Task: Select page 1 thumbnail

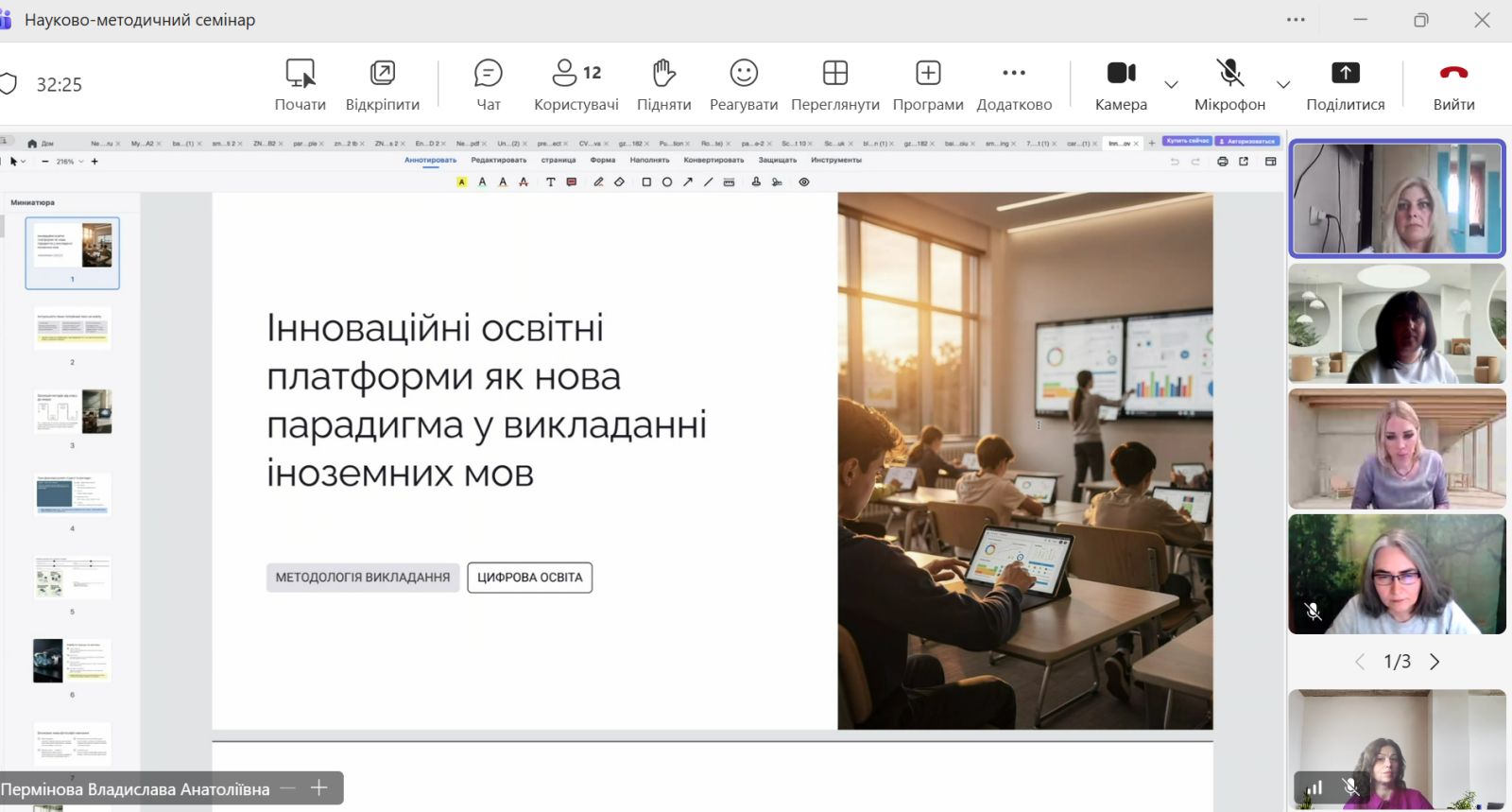Action: (x=73, y=252)
